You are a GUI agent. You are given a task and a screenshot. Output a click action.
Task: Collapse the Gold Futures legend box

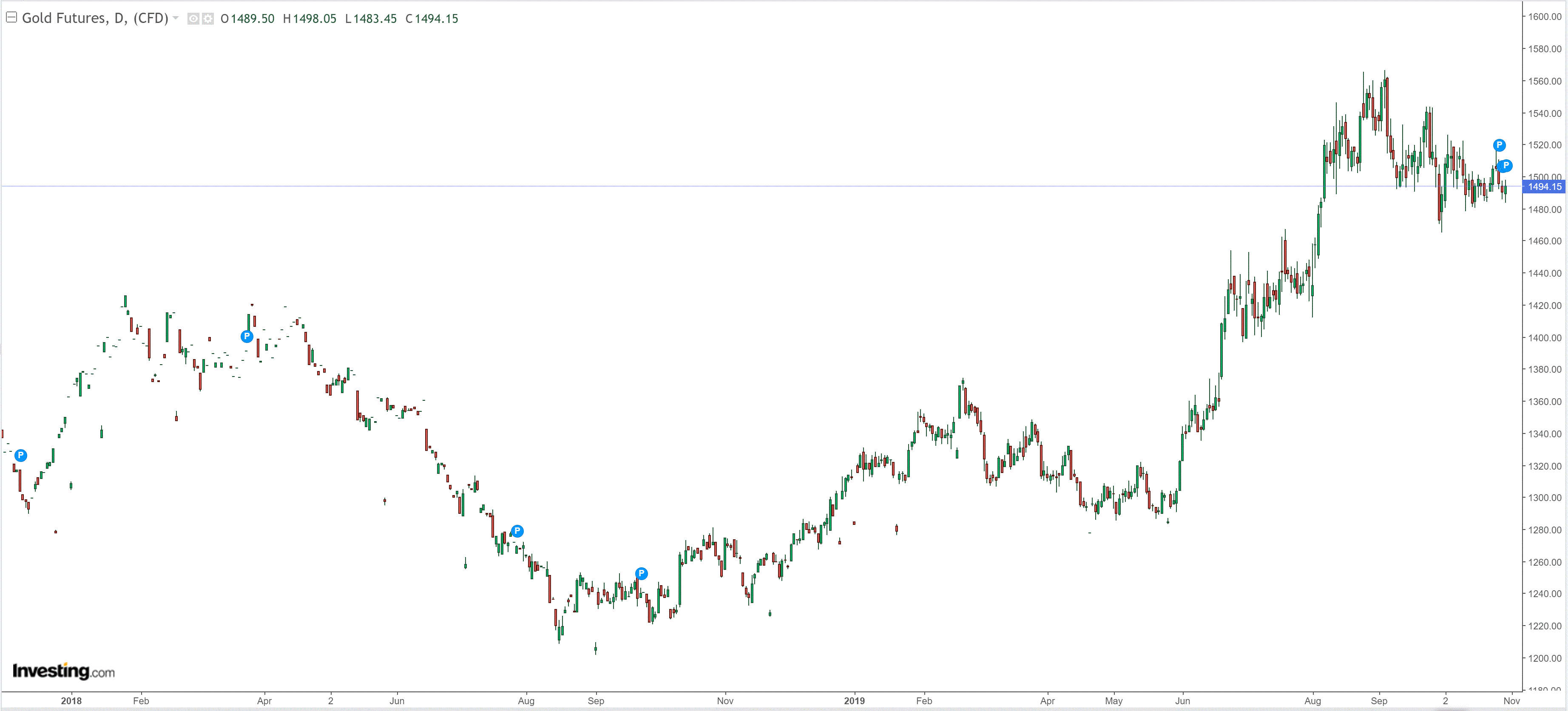11,18
